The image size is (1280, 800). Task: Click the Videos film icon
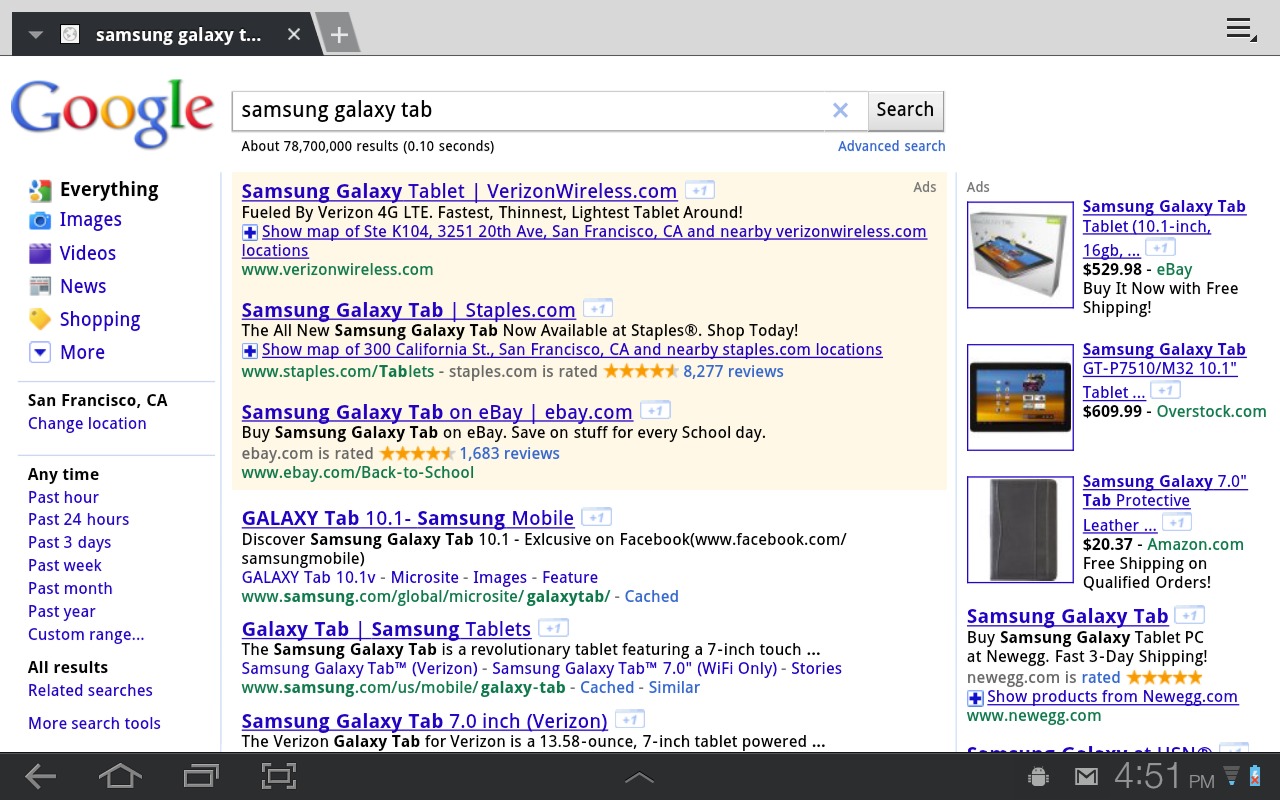40,253
